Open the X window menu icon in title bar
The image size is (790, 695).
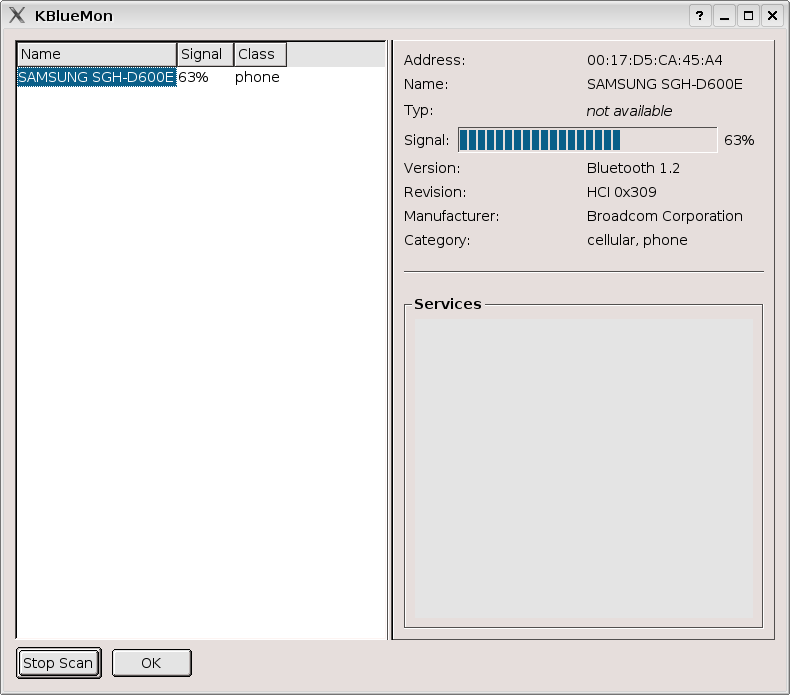pyautogui.click(x=17, y=15)
